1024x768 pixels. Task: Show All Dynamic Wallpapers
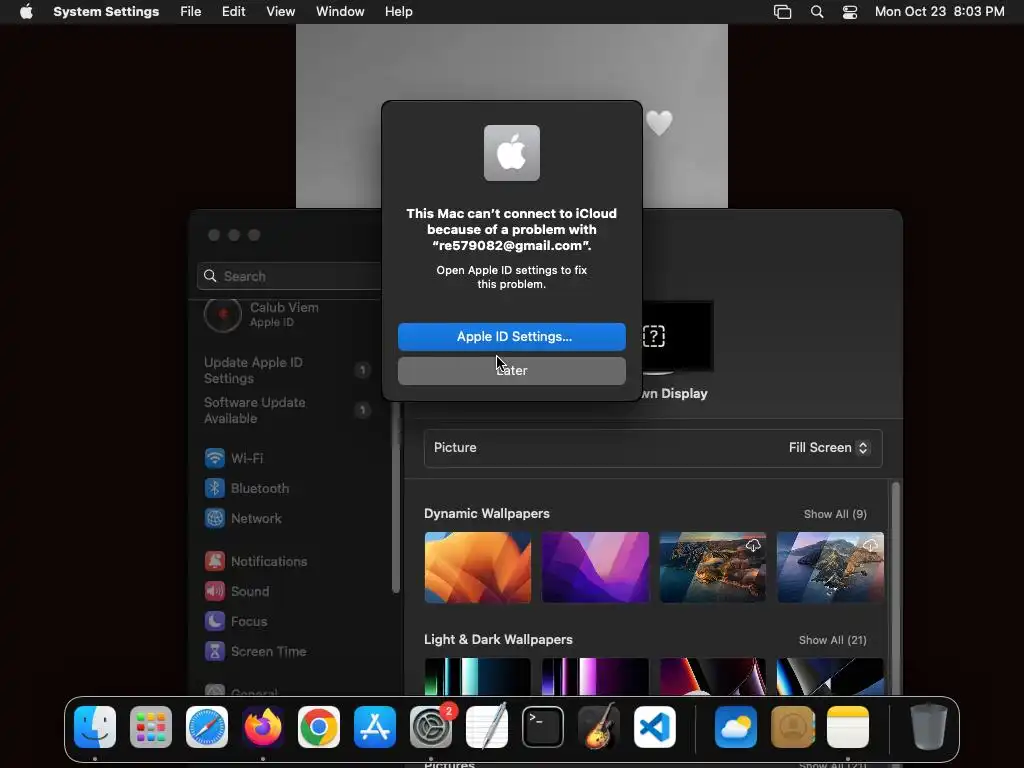coord(835,514)
